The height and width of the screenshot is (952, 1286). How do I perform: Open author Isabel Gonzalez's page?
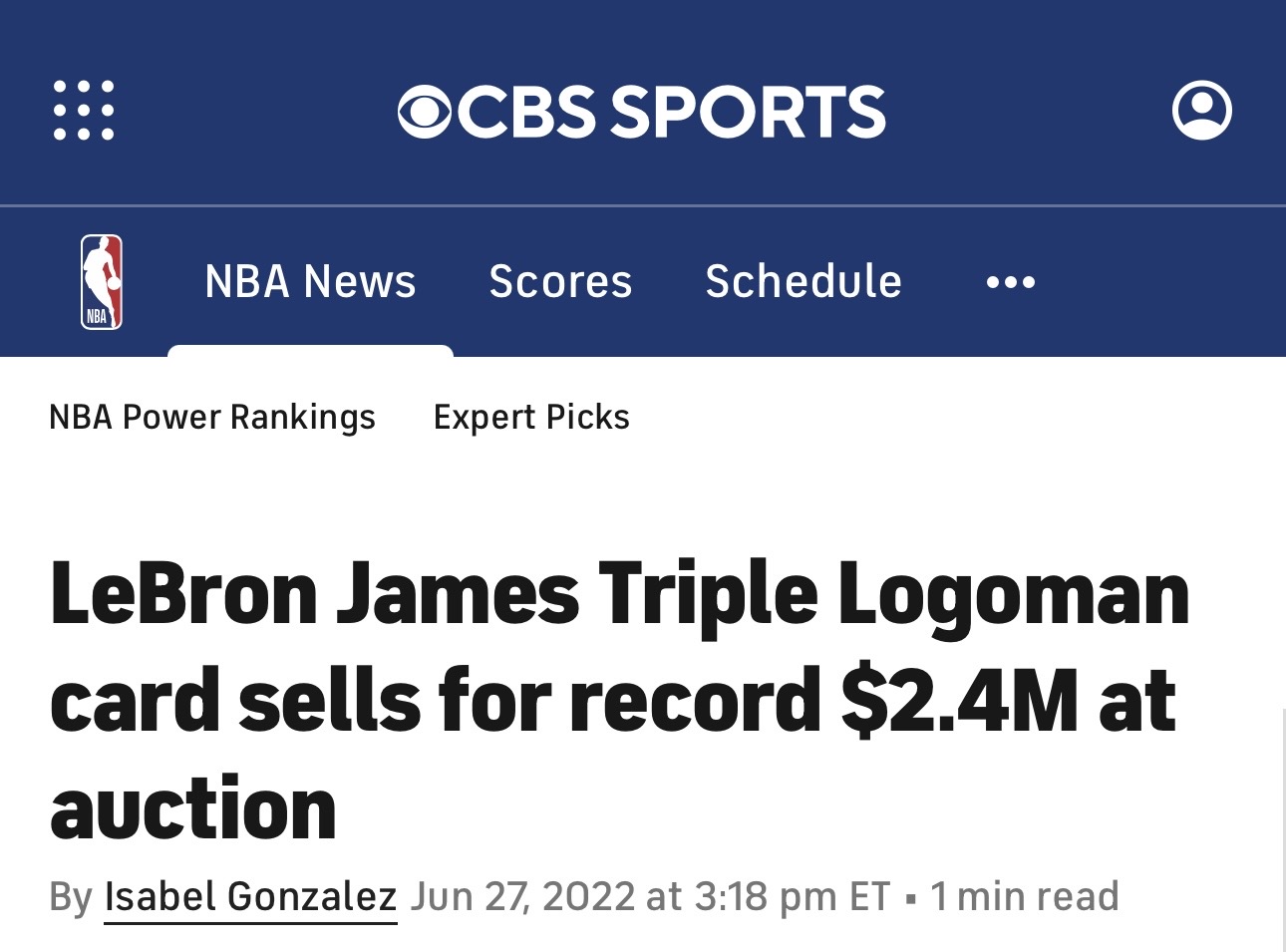click(250, 896)
